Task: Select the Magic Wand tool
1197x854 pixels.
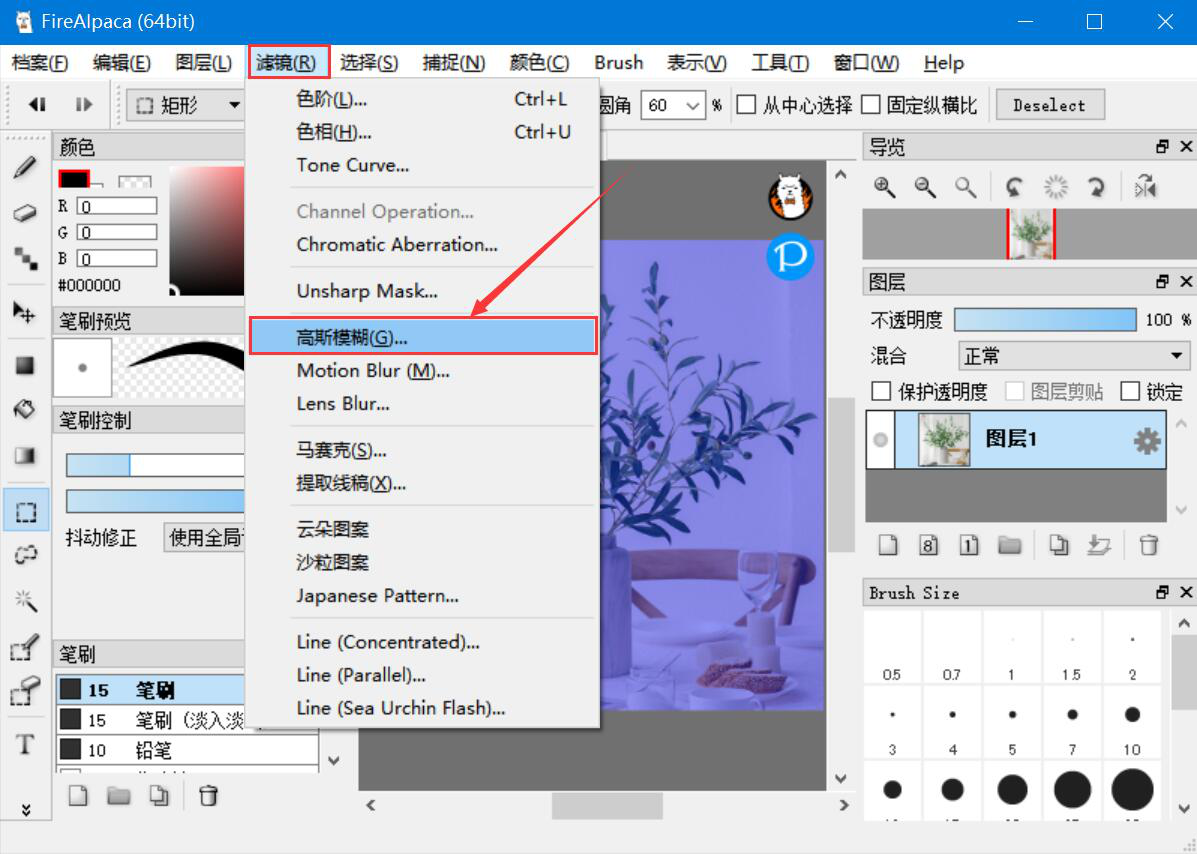Action: coord(25,601)
